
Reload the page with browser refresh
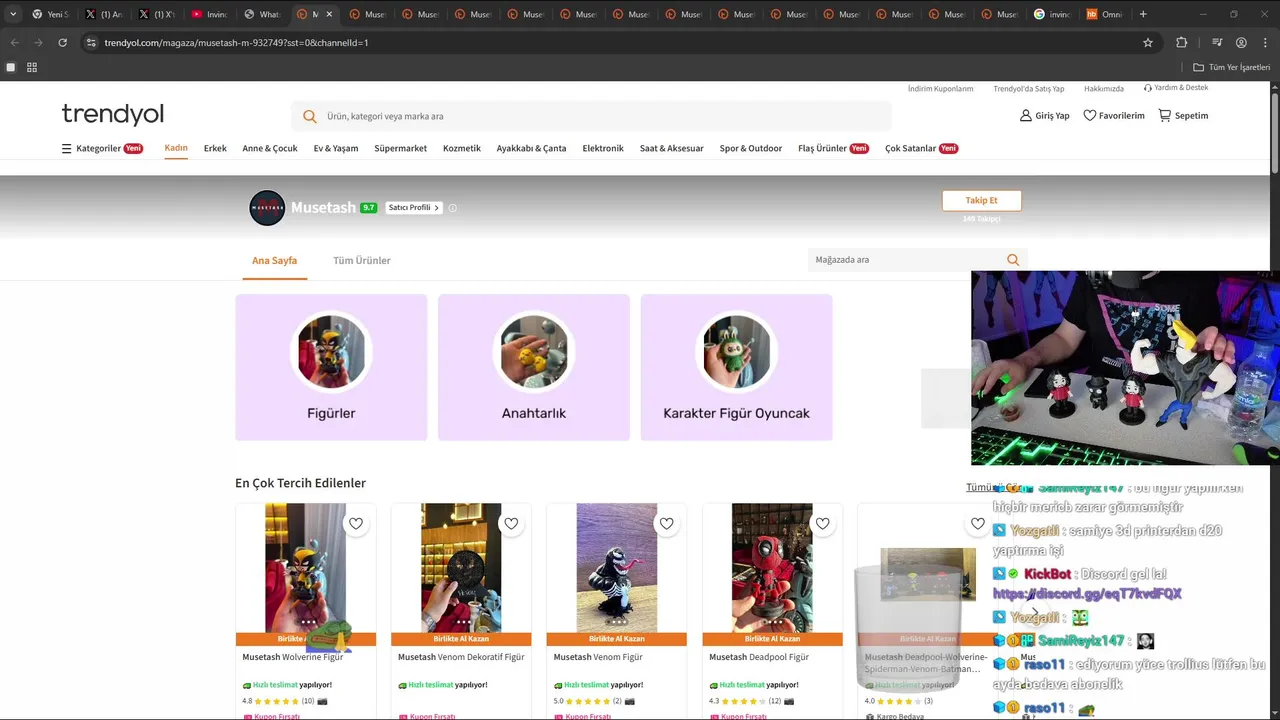(62, 43)
